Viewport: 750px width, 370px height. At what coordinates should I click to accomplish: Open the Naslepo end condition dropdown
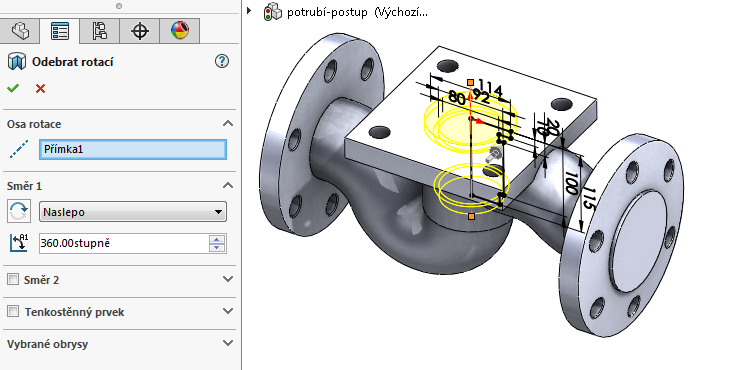click(132, 212)
